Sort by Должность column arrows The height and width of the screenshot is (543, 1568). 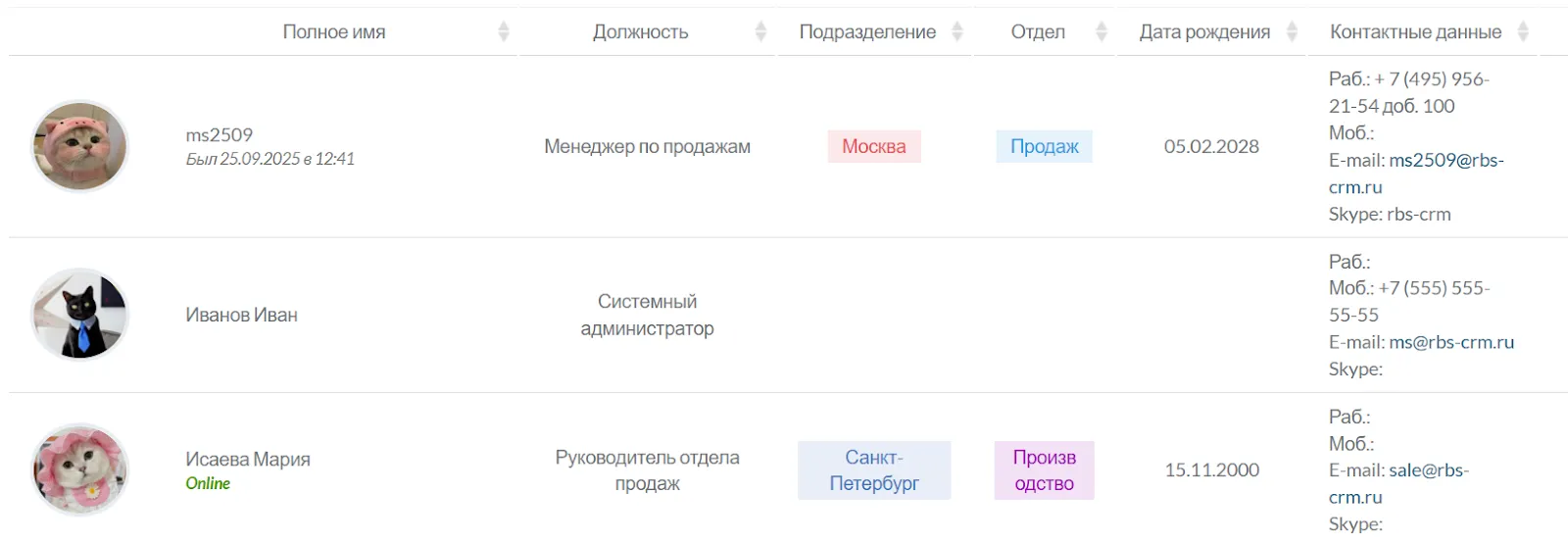(x=760, y=32)
